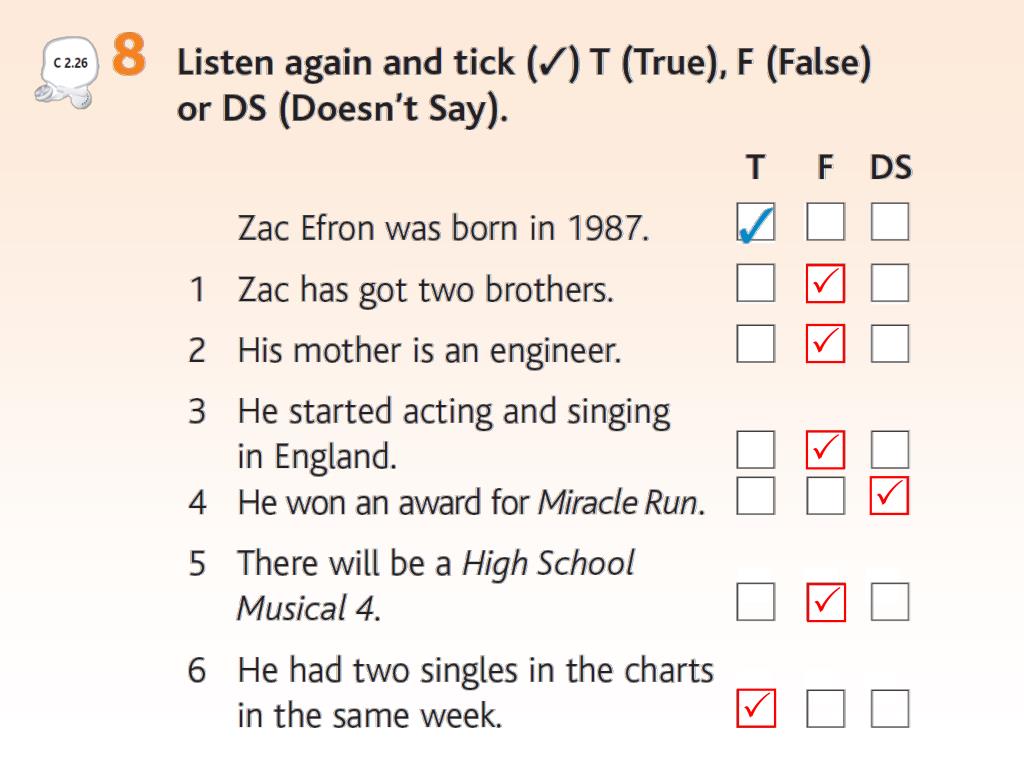The width and height of the screenshot is (1024, 768).
Task: Check F box for award for Miracle Run
Action: point(825,496)
